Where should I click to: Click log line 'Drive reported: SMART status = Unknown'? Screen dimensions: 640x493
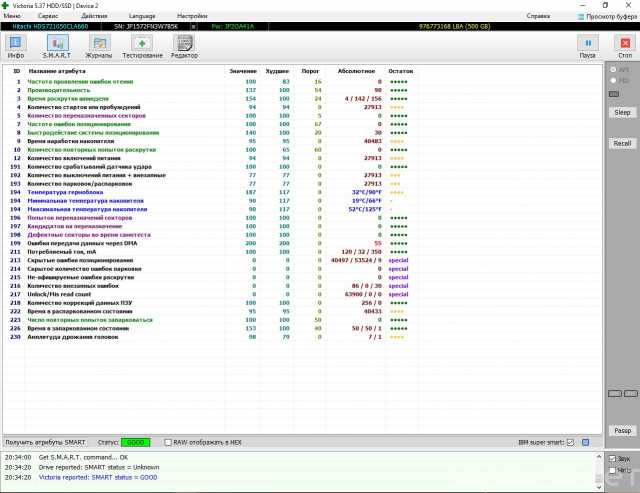pos(99,467)
